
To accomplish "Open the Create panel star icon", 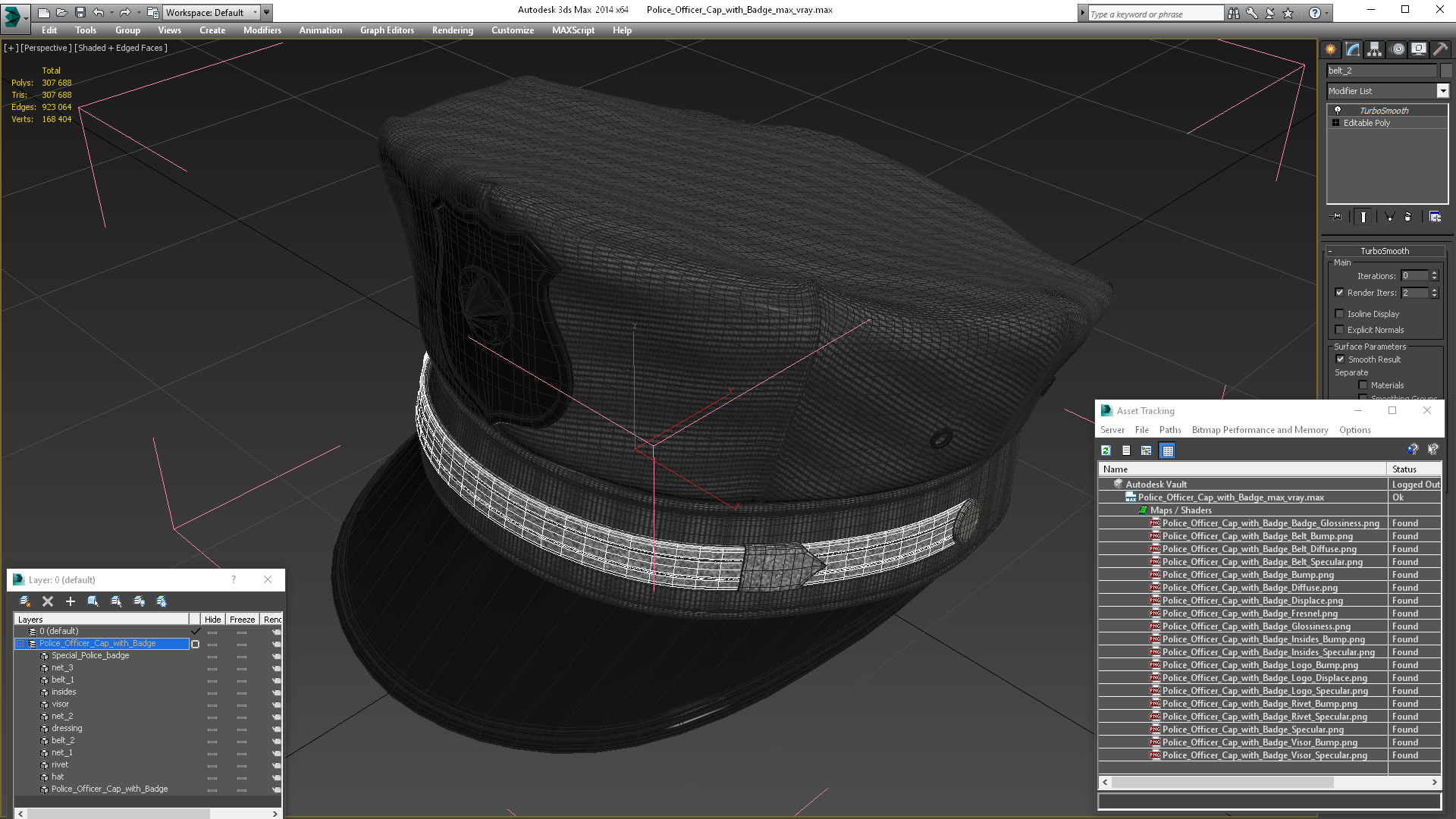I will point(1331,49).
